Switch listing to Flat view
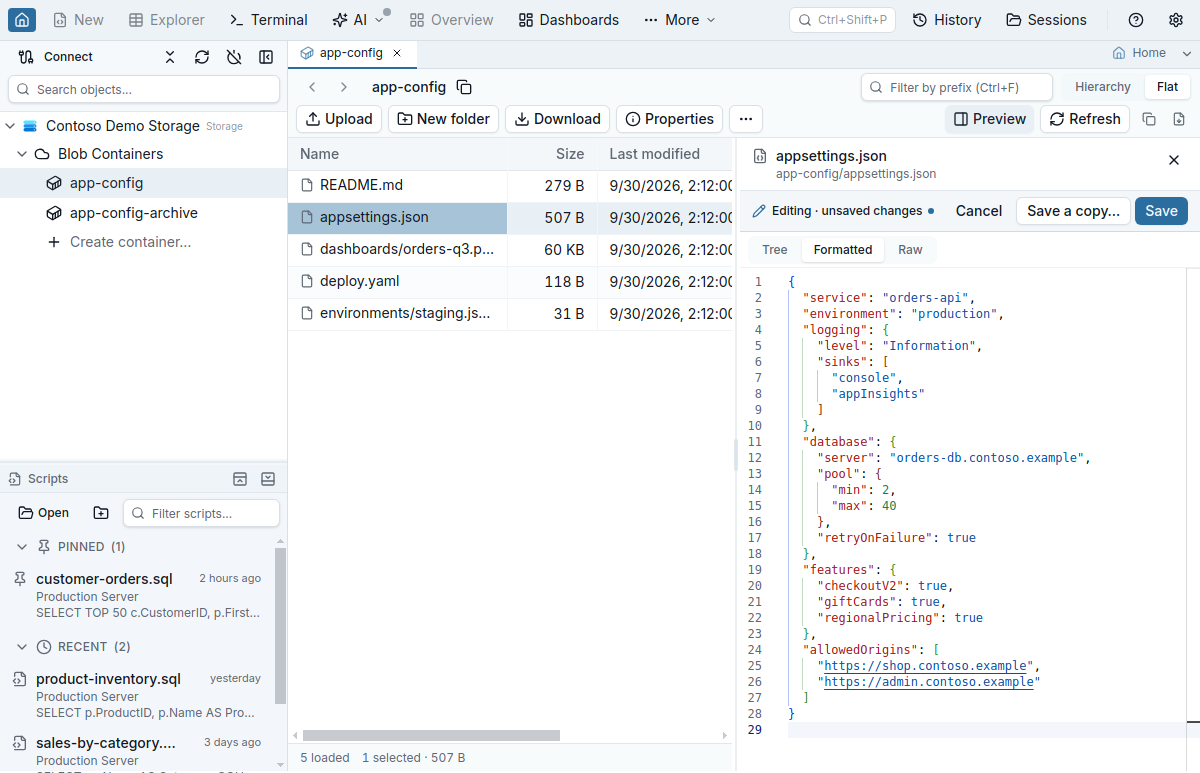The width and height of the screenshot is (1200, 773). click(1168, 87)
